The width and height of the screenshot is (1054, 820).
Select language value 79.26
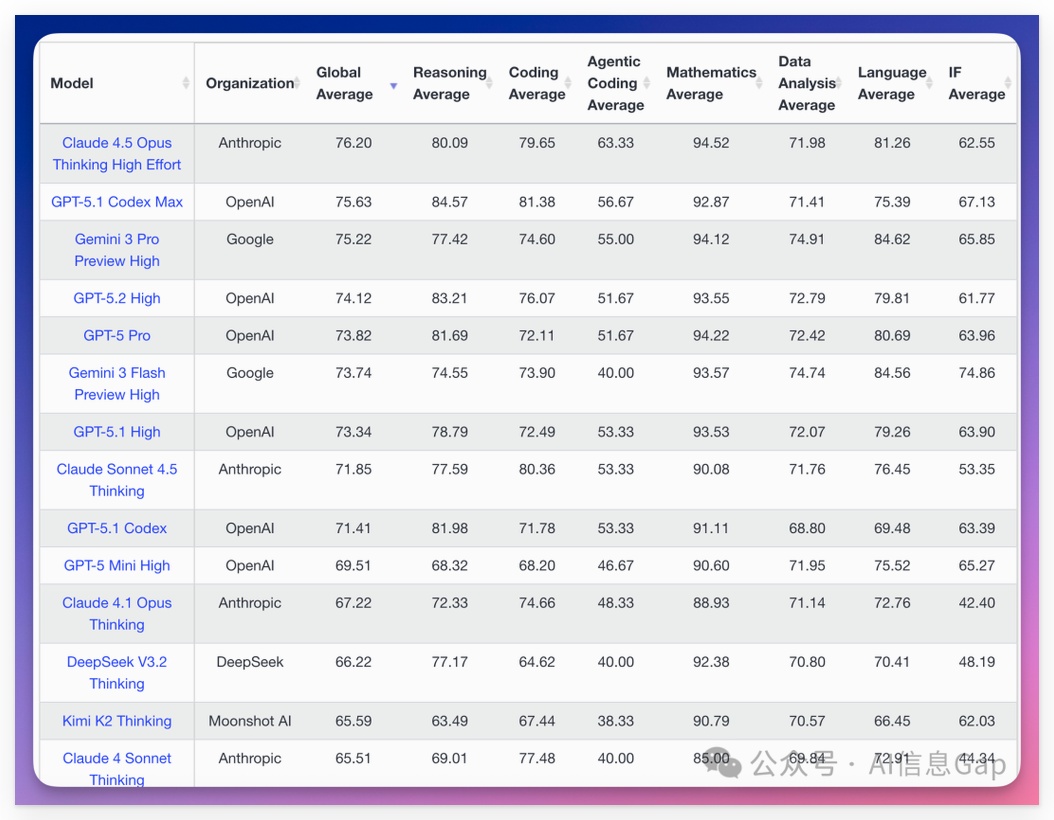point(892,432)
